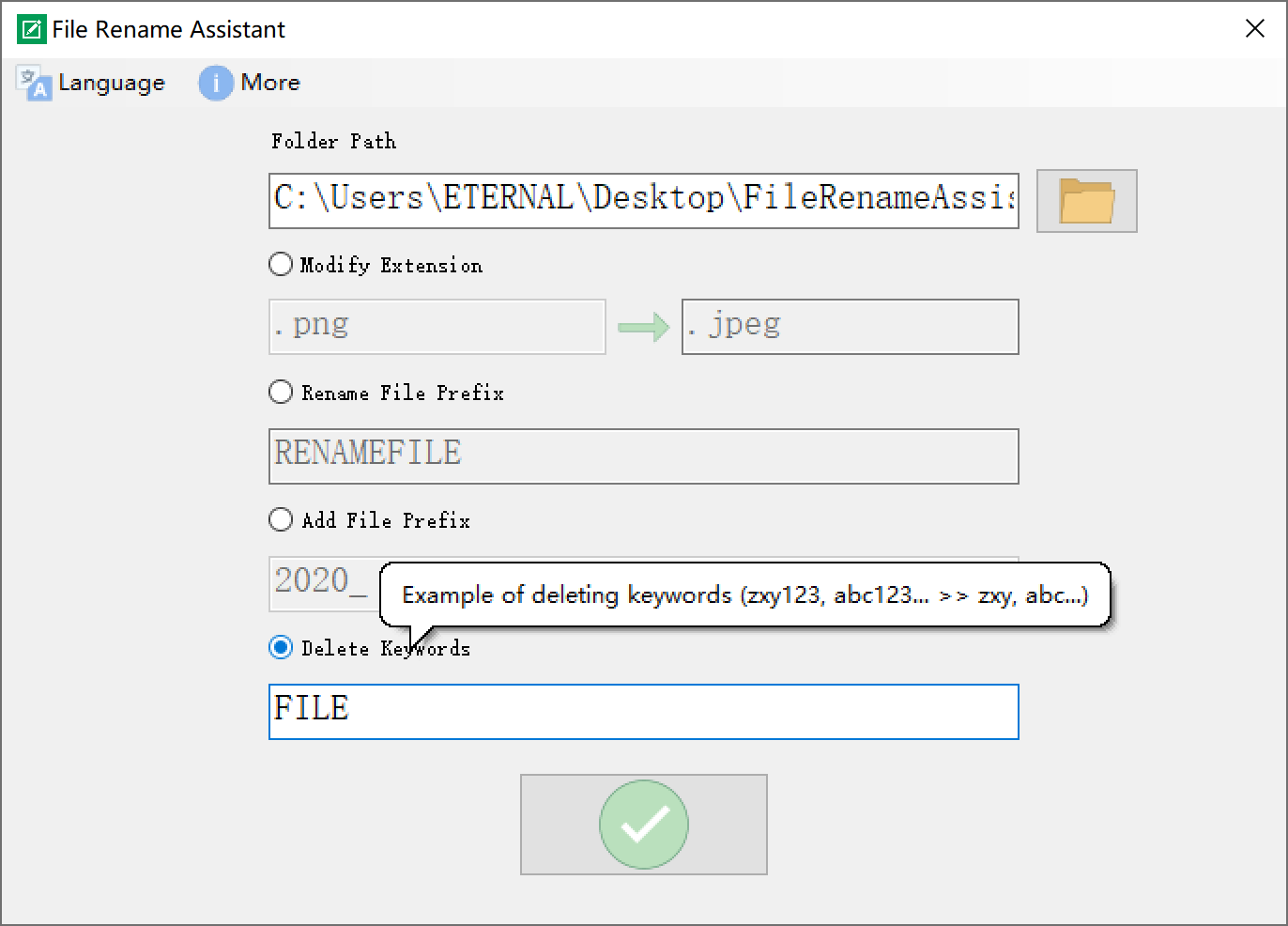Click the folder browse icon
Screen dimensions: 1288x926
coord(1086,201)
